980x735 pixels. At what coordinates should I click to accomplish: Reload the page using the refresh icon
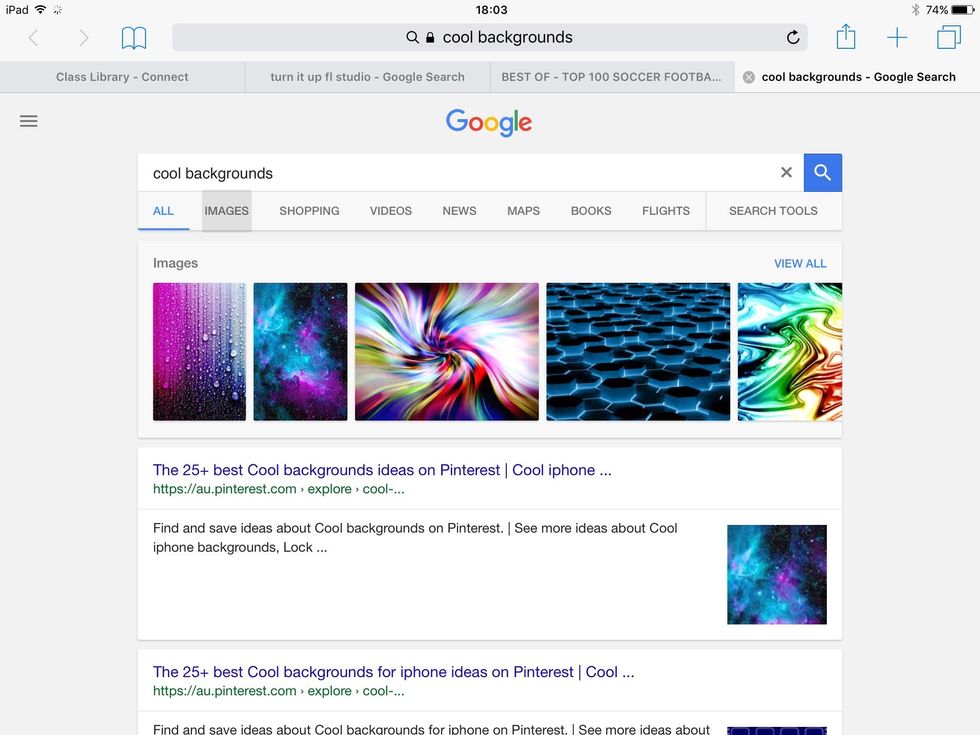(x=792, y=38)
